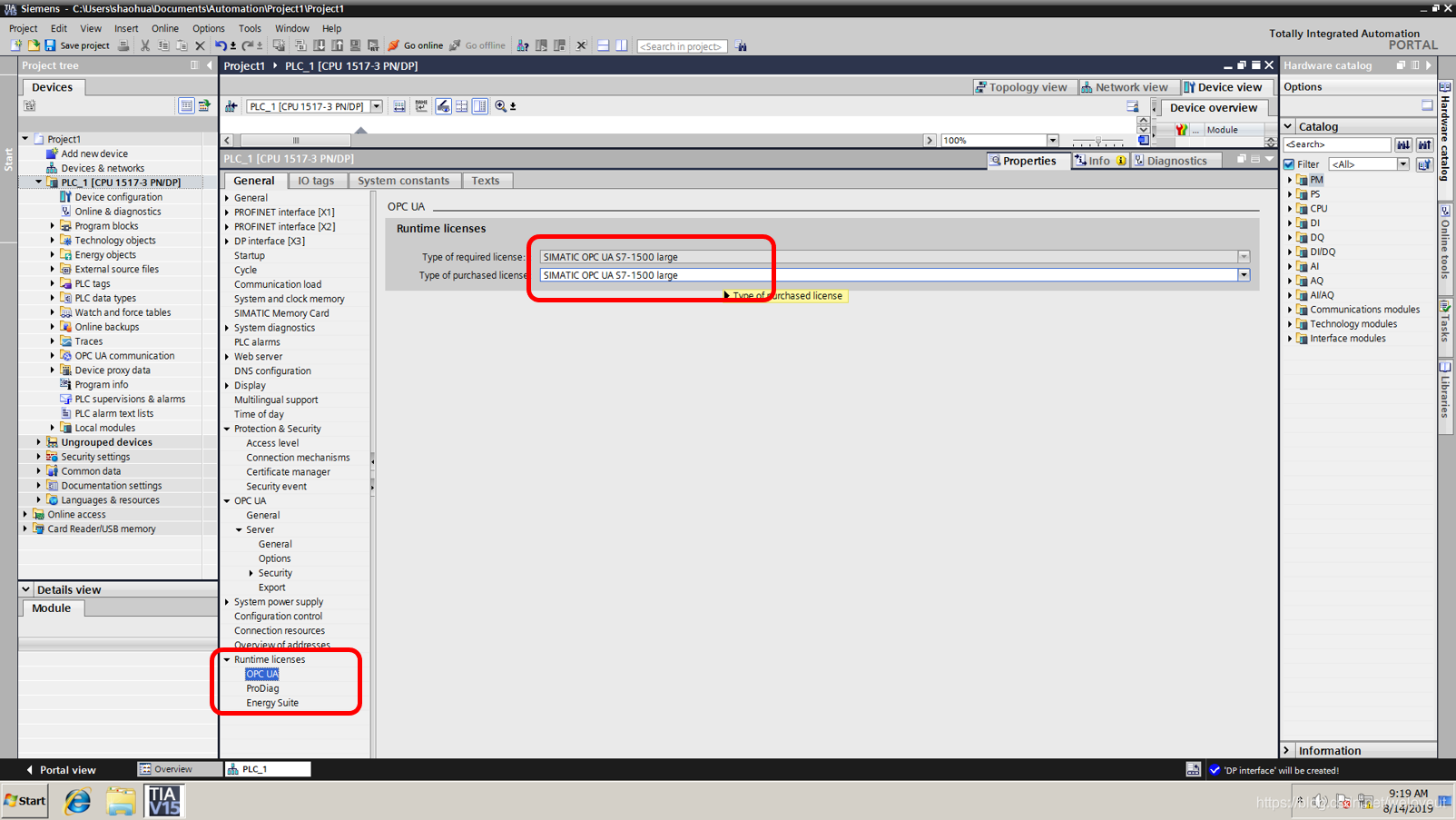Screen dimensions: 1456x820
Task: Click the print icon in the toolbar
Action: coord(123,45)
